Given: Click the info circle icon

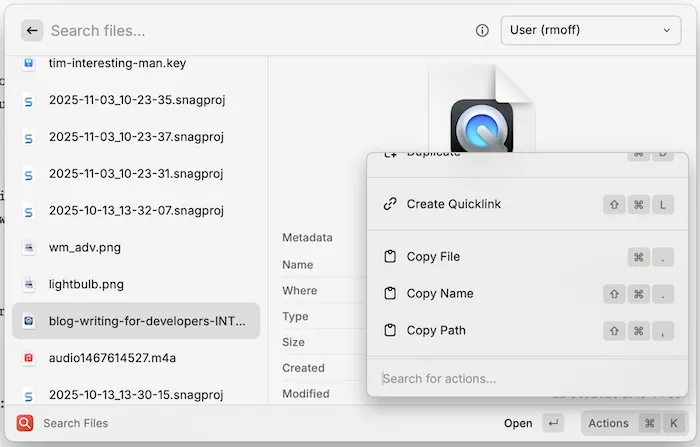Looking at the screenshot, I should (x=482, y=30).
